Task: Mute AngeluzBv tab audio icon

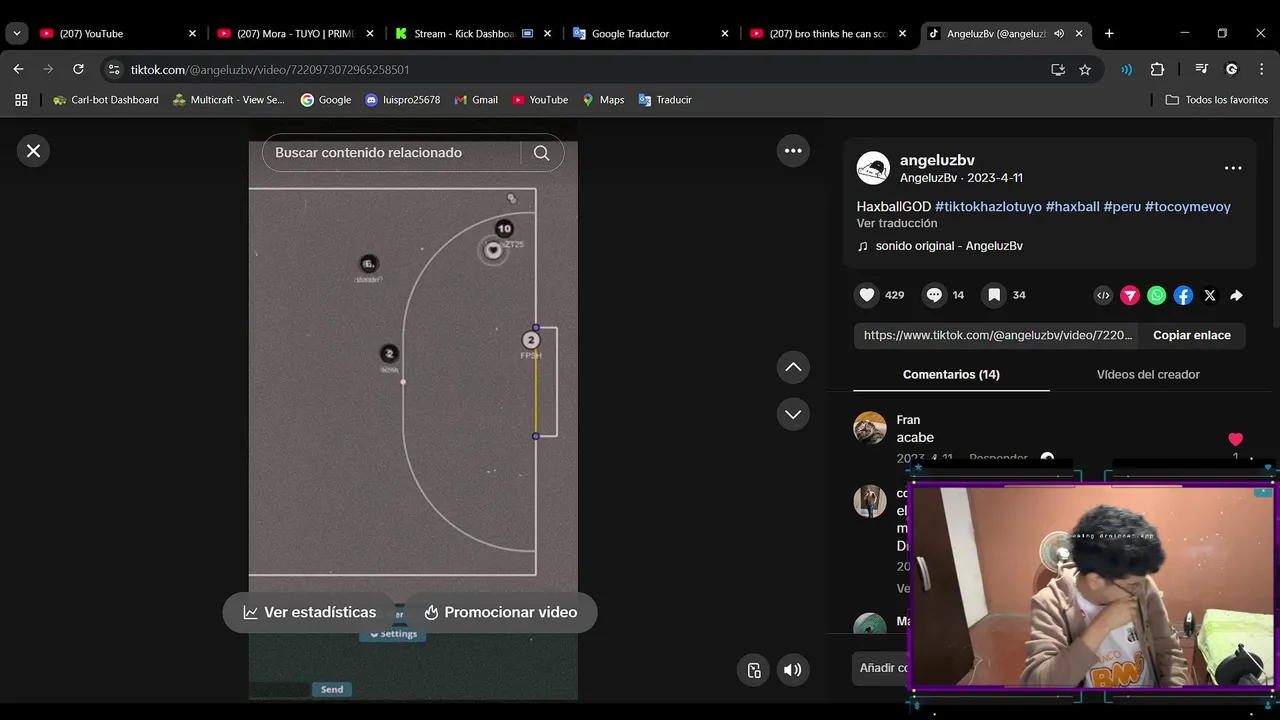Action: pyautogui.click(x=1059, y=34)
